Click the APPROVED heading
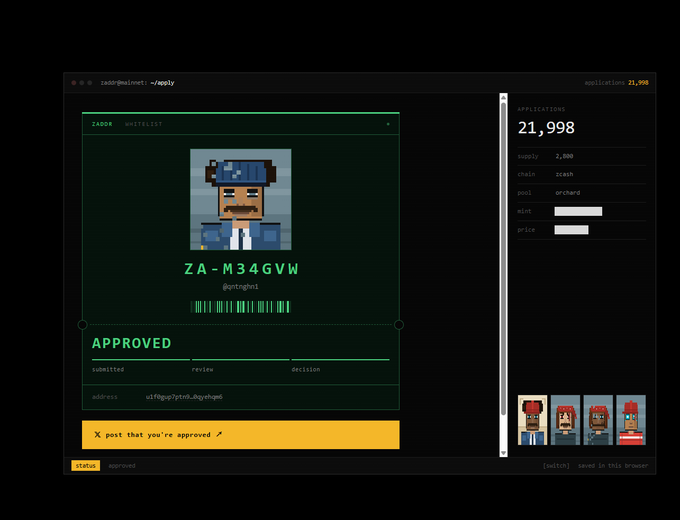 [x=131, y=343]
